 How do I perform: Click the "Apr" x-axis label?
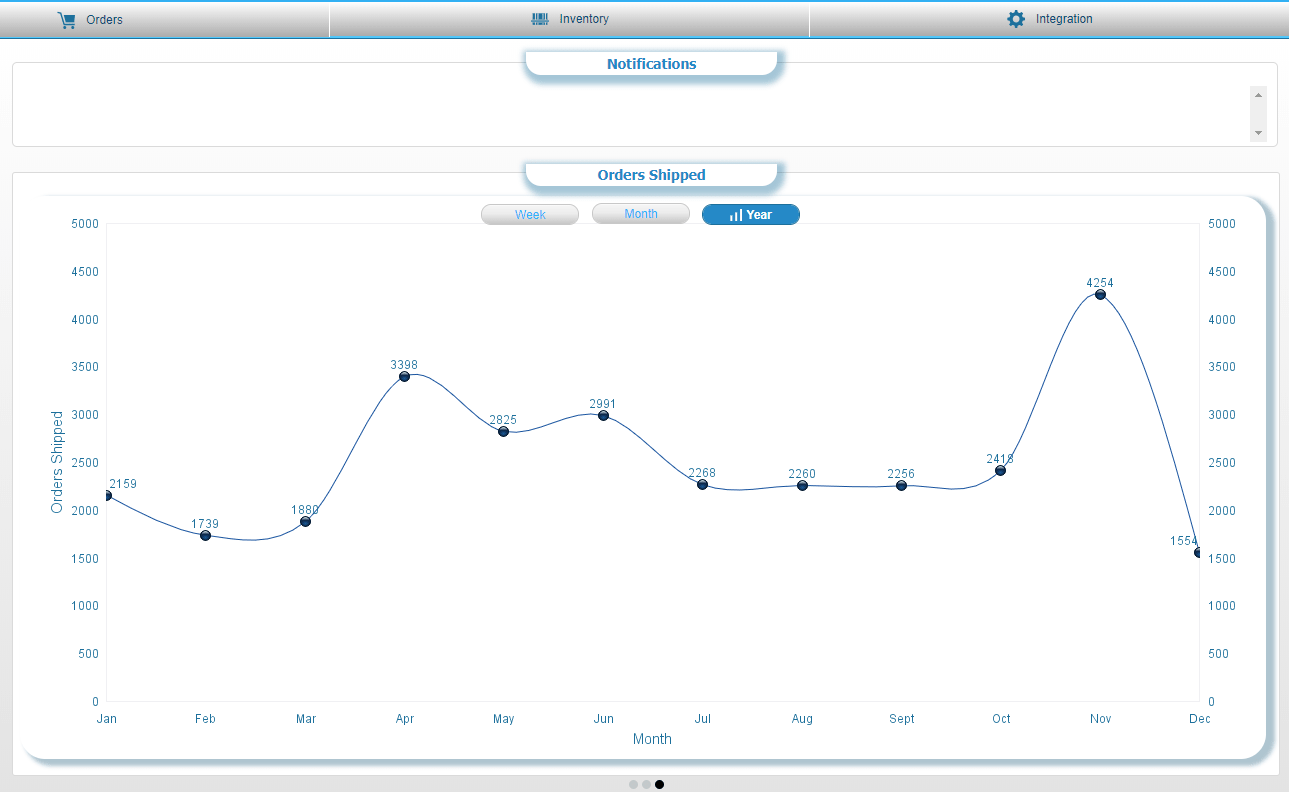pyautogui.click(x=404, y=719)
